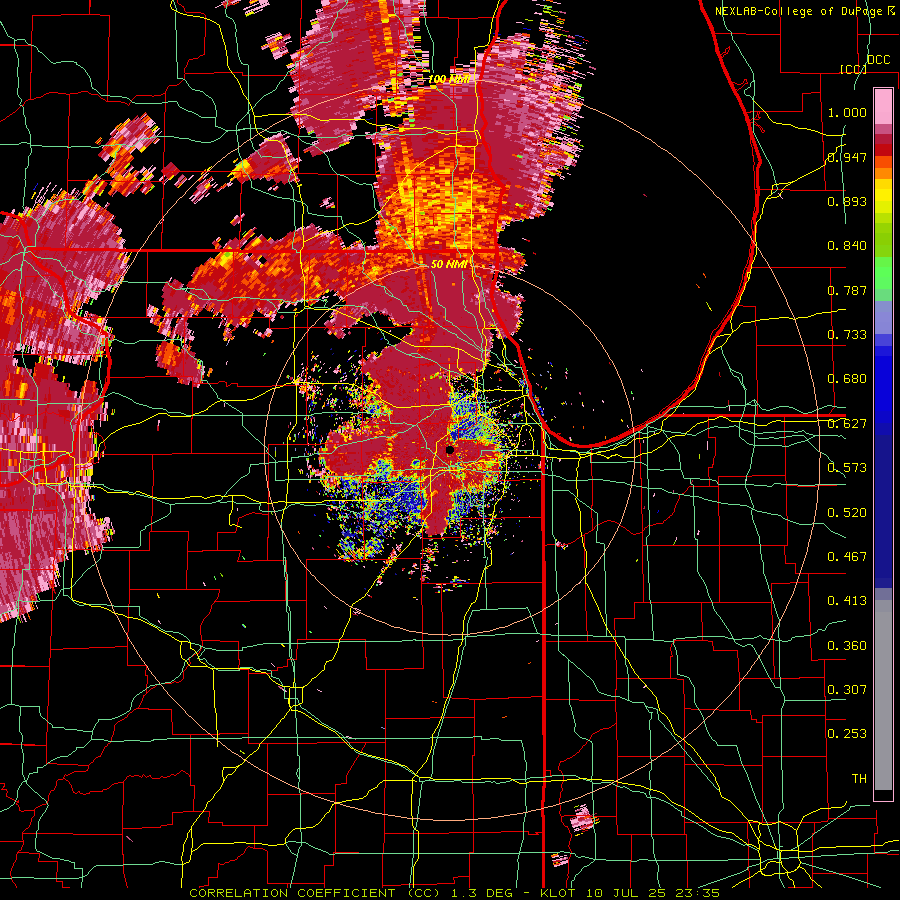Select the 0.307 legend value
The width and height of the screenshot is (900, 900).
pyautogui.click(x=847, y=690)
